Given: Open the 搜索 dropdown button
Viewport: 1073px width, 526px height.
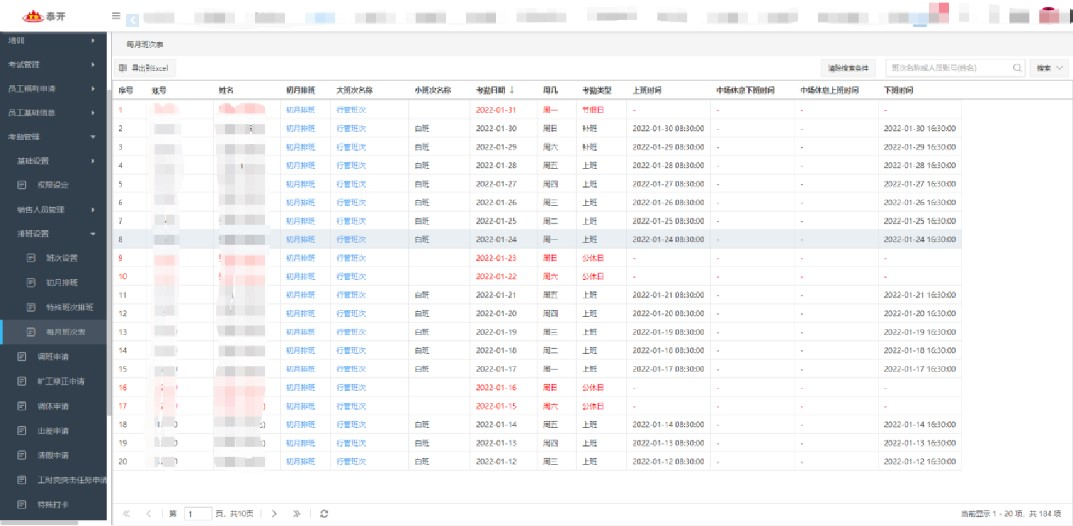Looking at the screenshot, I should 1049,68.
